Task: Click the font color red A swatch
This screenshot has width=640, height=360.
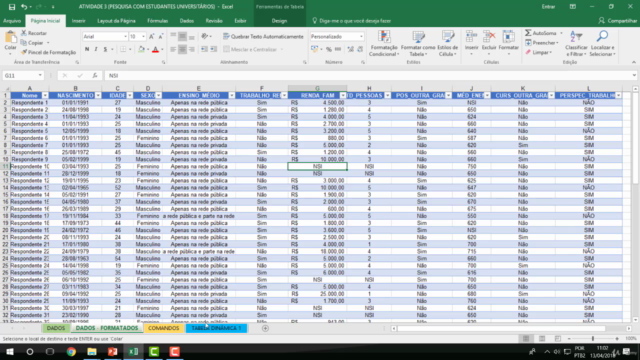Action: point(155,49)
